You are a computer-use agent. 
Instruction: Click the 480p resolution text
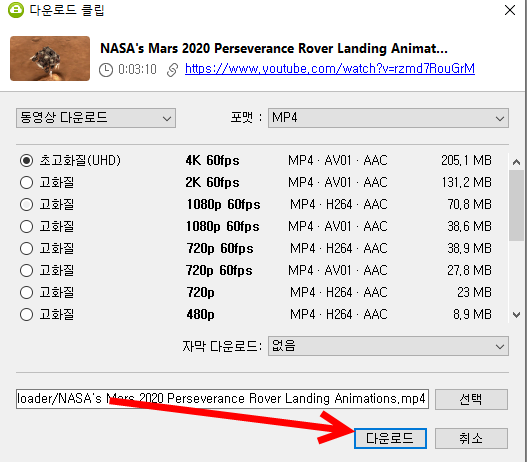(x=201, y=315)
